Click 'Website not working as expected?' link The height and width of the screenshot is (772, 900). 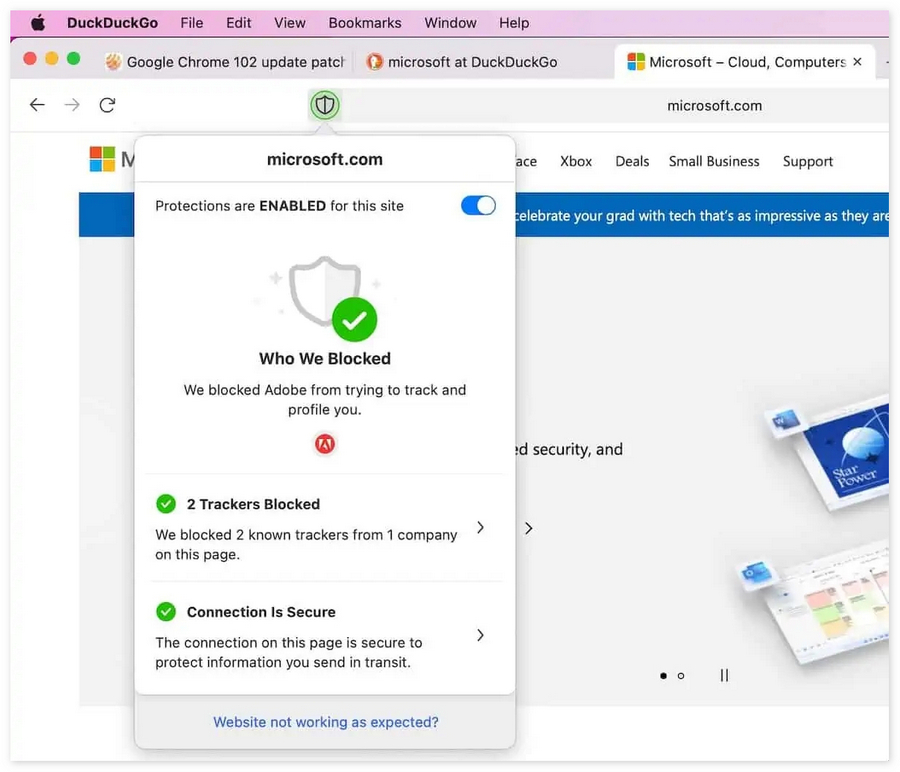click(325, 722)
